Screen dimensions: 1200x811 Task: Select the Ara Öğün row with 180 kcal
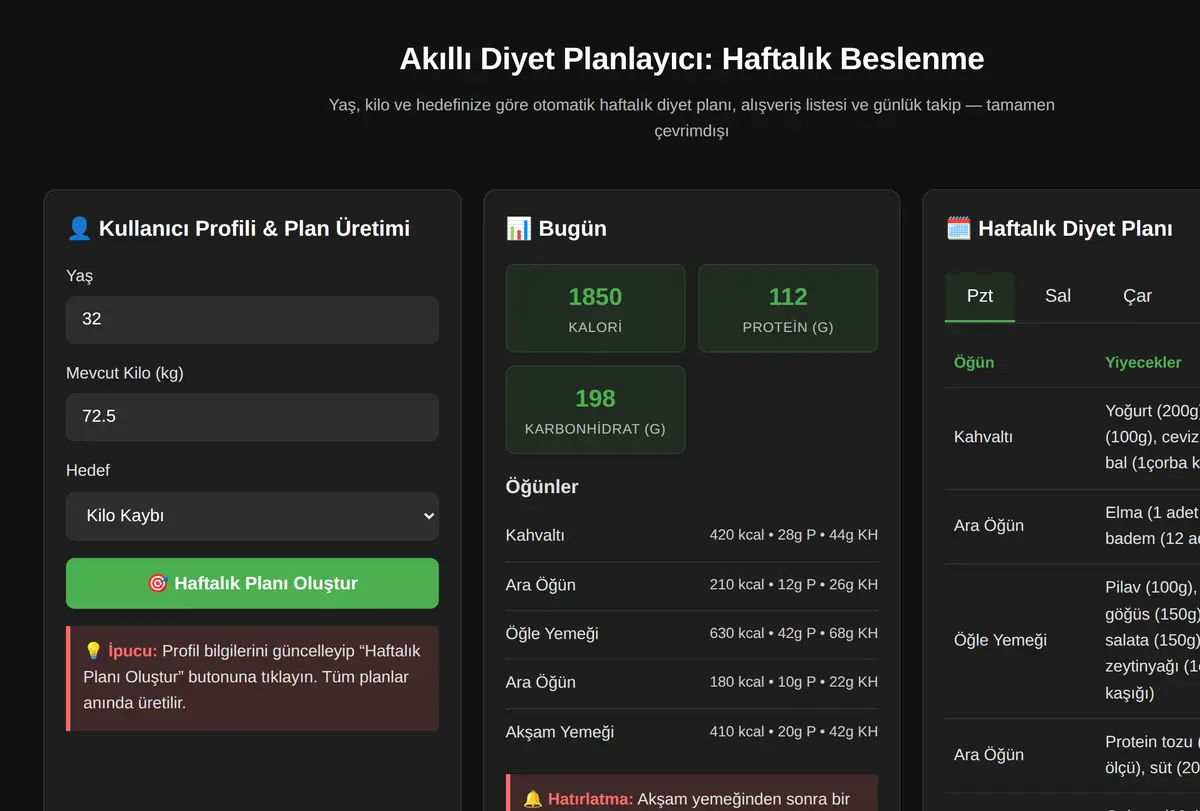pos(692,682)
